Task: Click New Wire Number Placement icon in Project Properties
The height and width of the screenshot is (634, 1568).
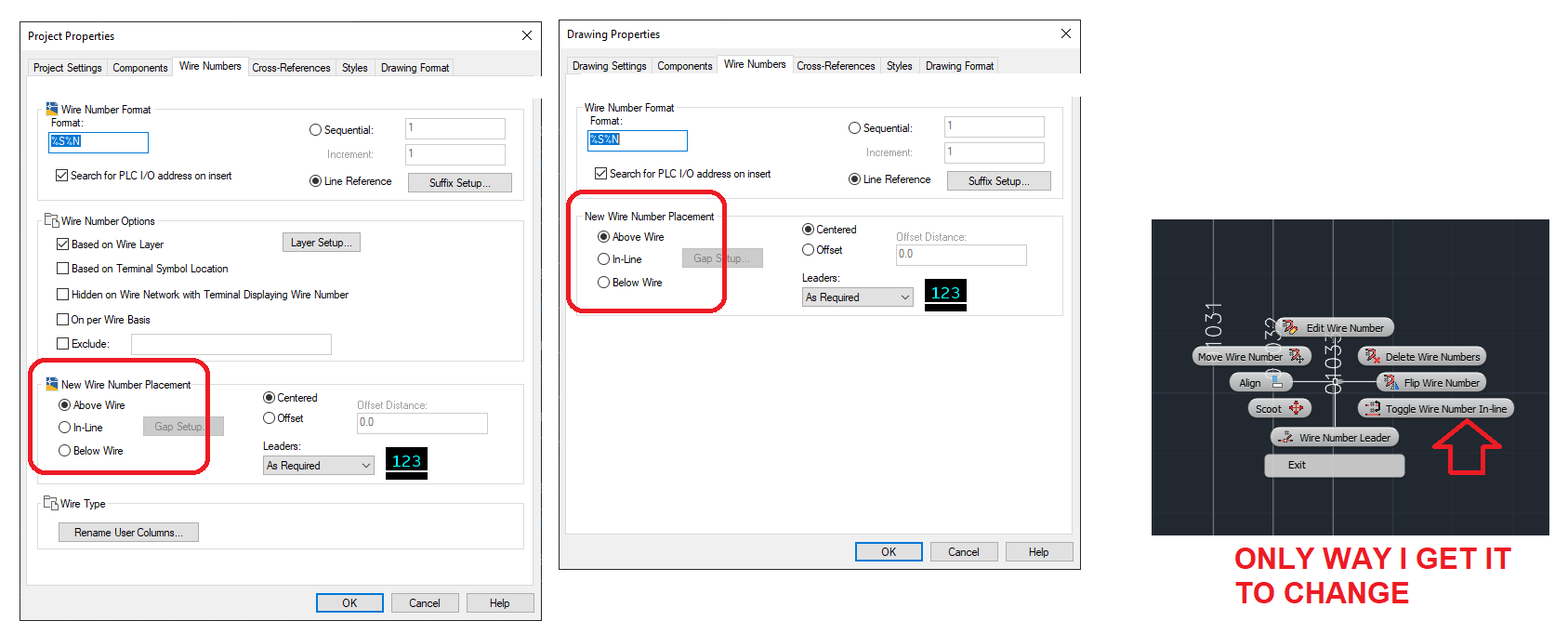Action: point(52,384)
